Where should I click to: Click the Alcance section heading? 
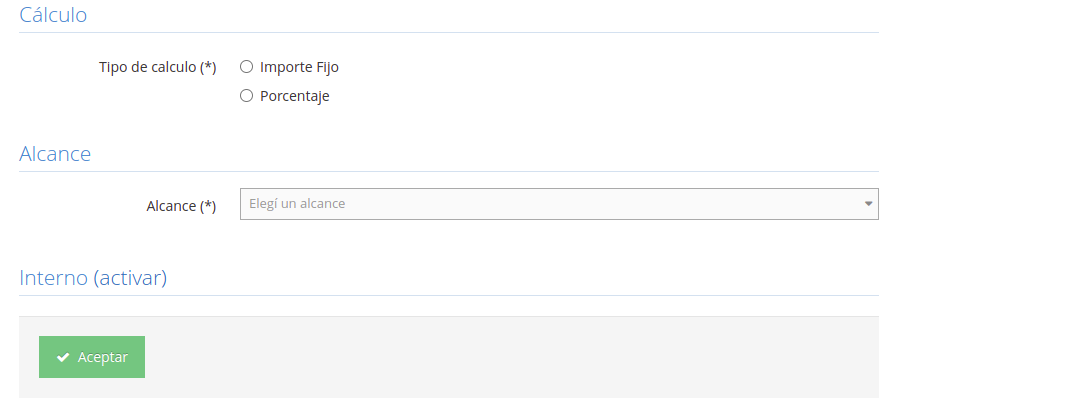(55, 154)
